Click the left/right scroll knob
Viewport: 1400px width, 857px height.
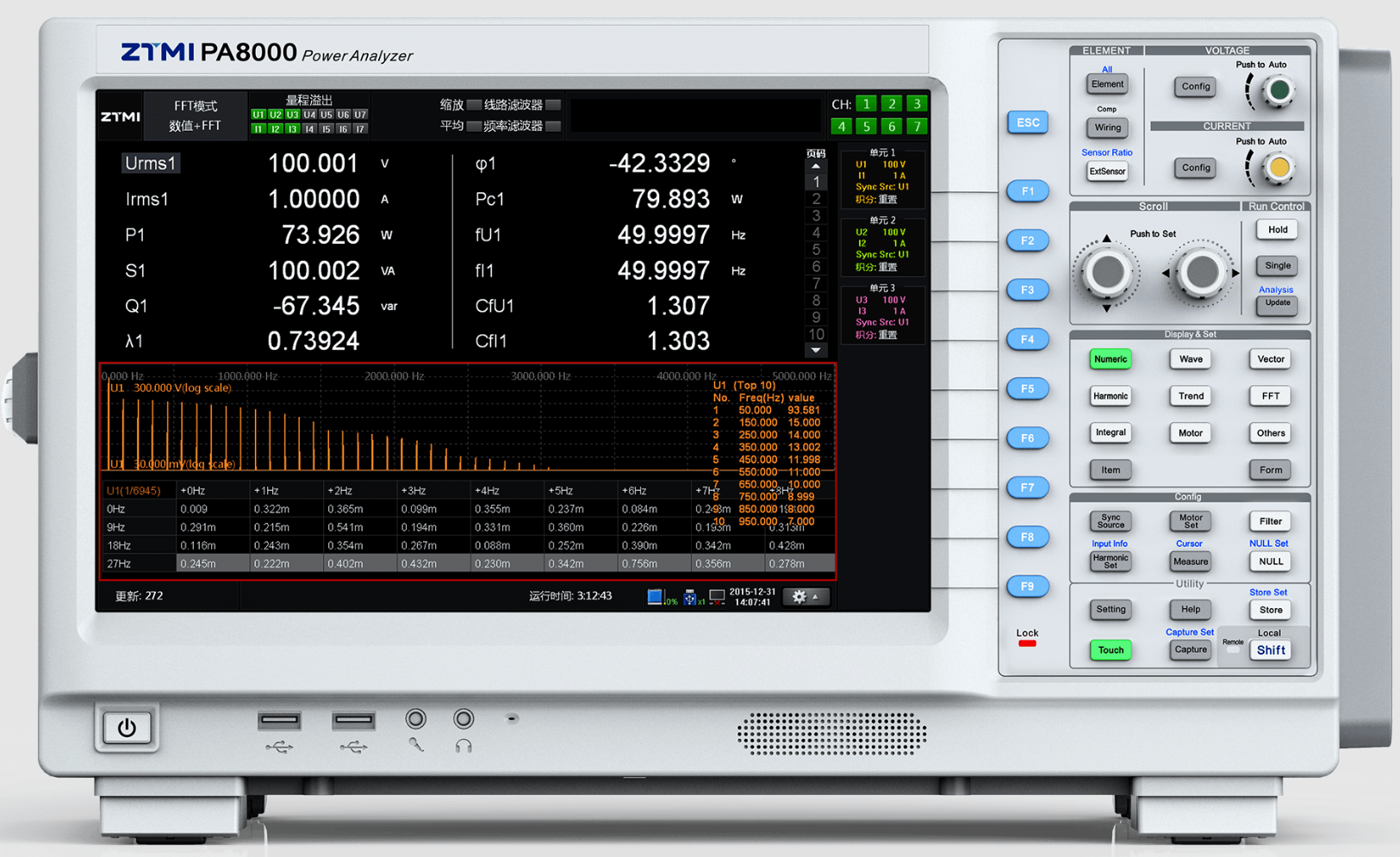click(1200, 273)
